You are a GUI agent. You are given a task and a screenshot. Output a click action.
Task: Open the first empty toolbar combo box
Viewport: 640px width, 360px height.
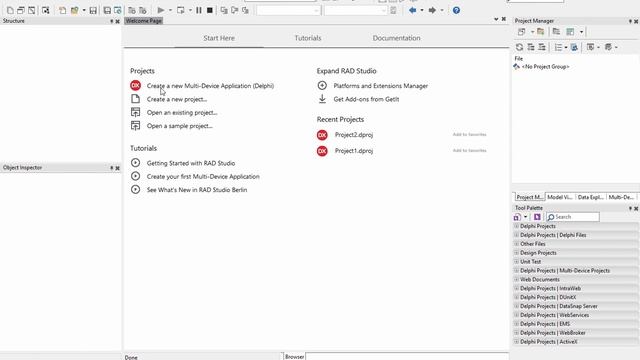point(288,10)
